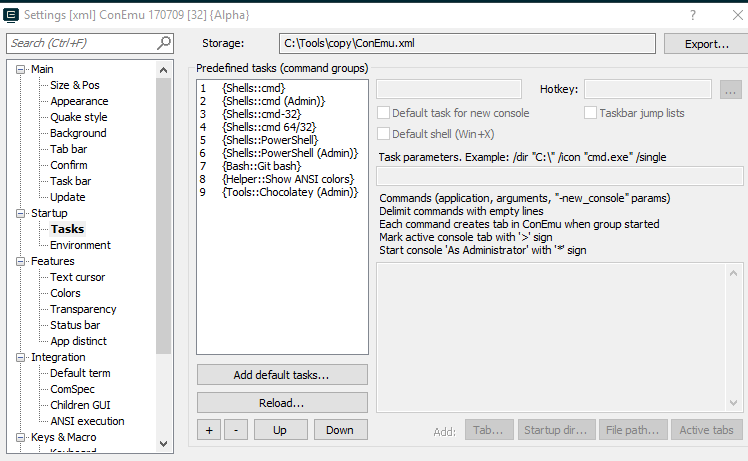
Task: Collapse the Main tree node
Action: click(x=20, y=70)
